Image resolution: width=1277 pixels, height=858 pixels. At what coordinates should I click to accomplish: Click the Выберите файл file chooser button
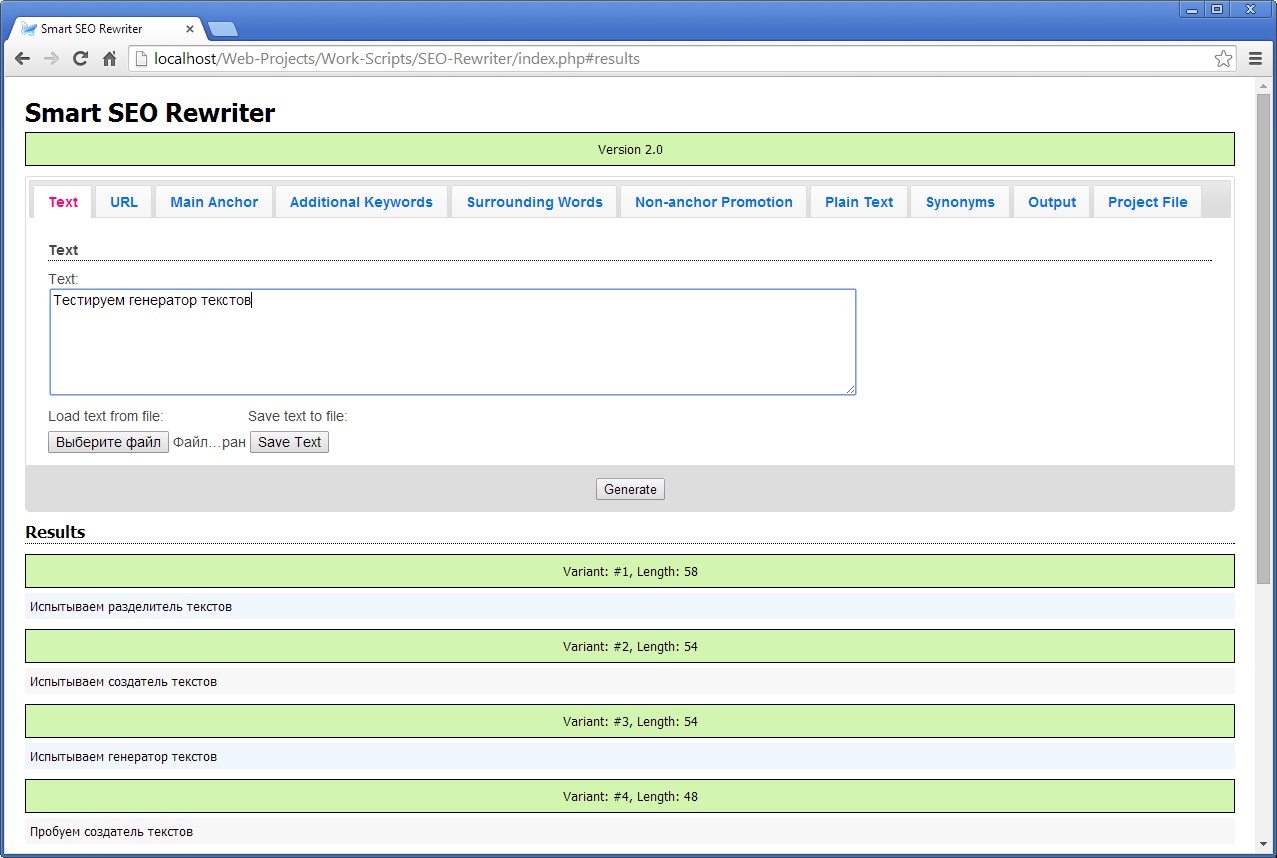tap(108, 442)
